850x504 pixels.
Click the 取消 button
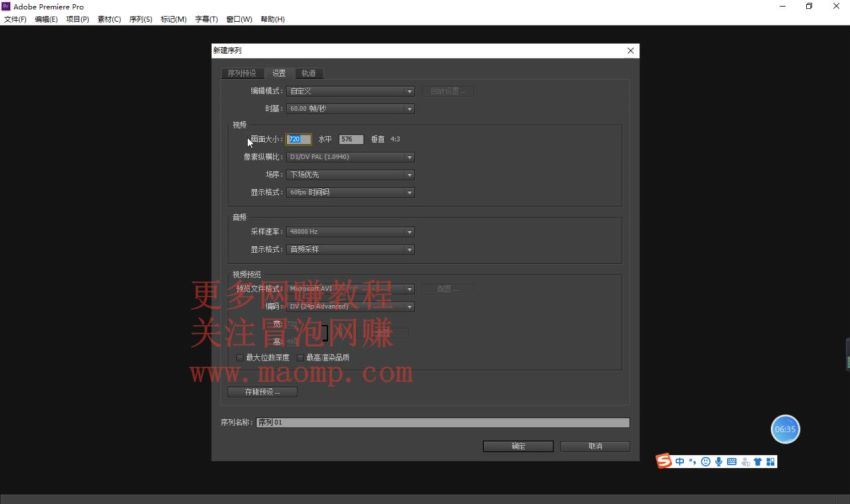point(595,446)
